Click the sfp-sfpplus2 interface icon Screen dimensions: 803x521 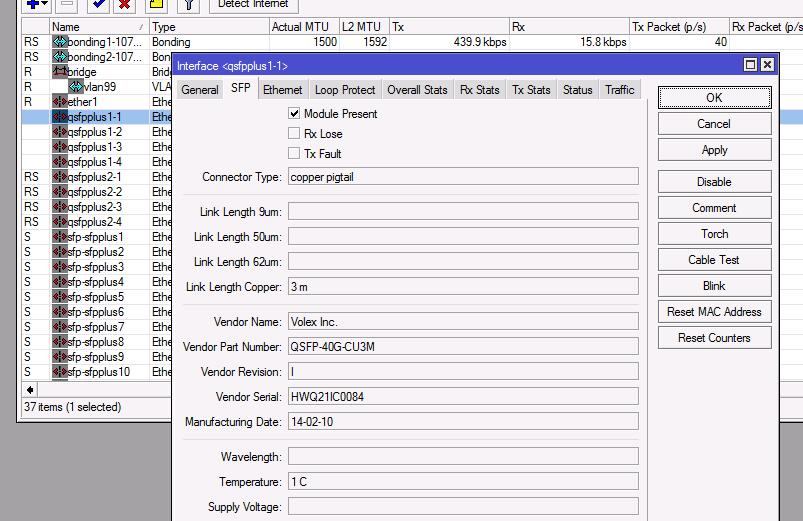[x=59, y=252]
